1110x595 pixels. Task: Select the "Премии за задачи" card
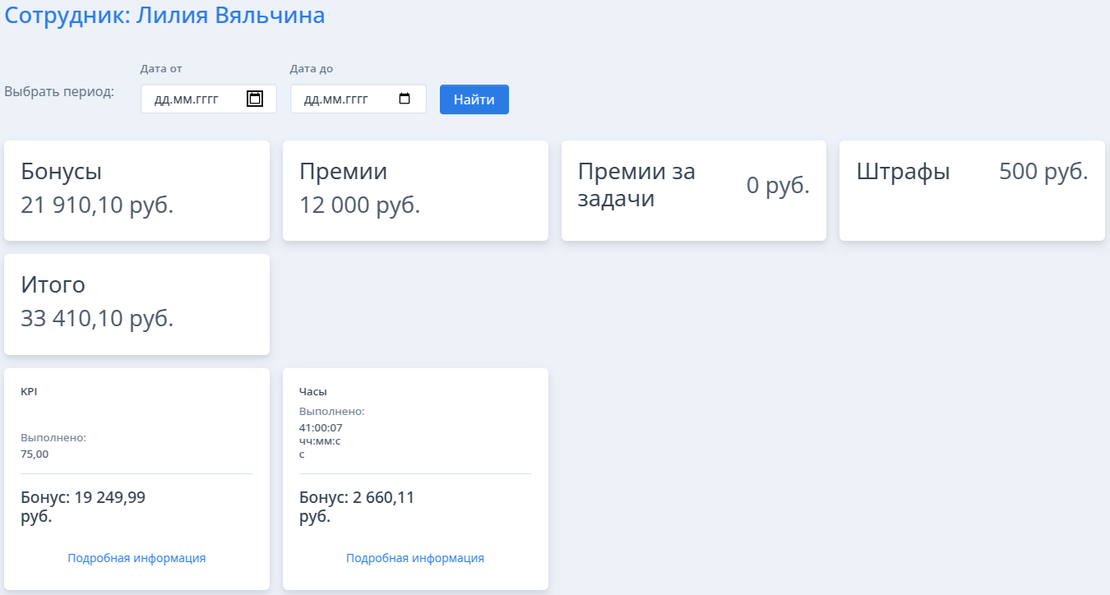(693, 190)
